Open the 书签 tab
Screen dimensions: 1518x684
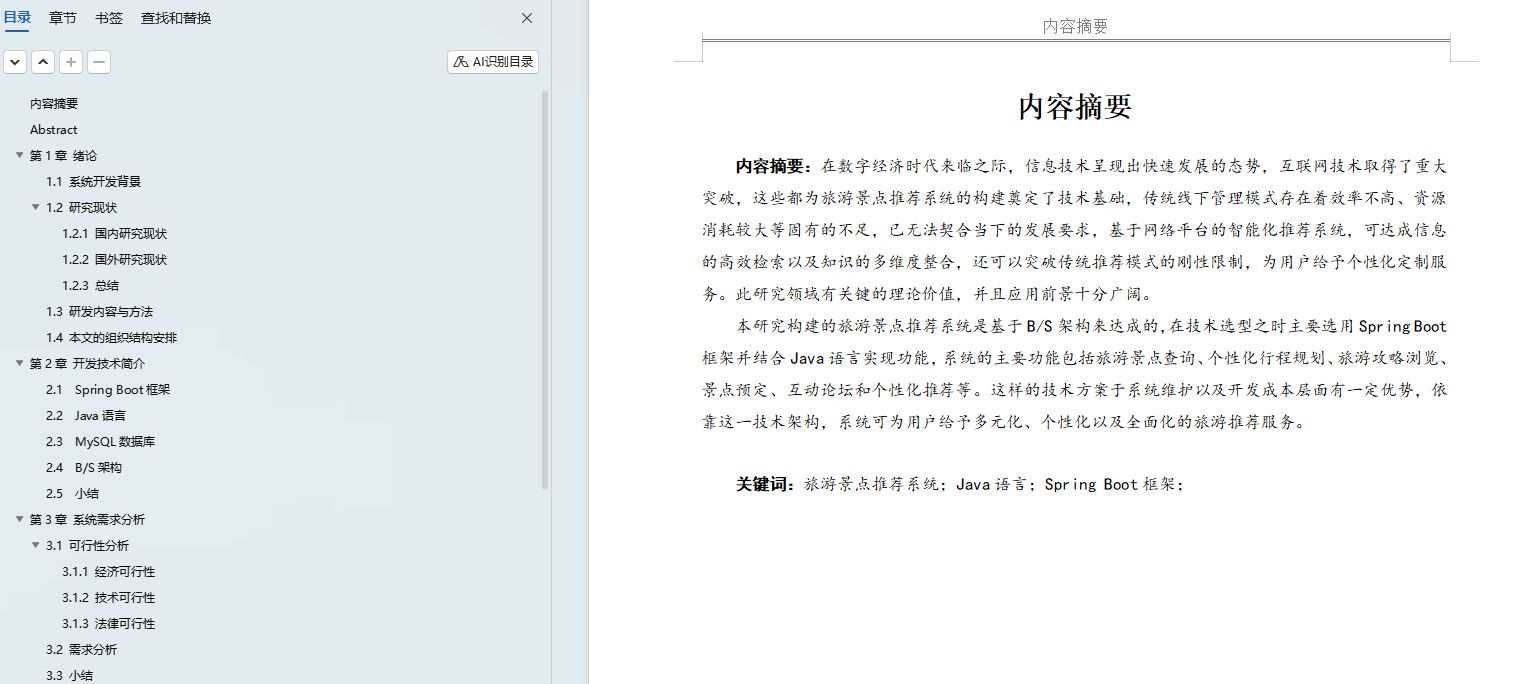pyautogui.click(x=109, y=18)
